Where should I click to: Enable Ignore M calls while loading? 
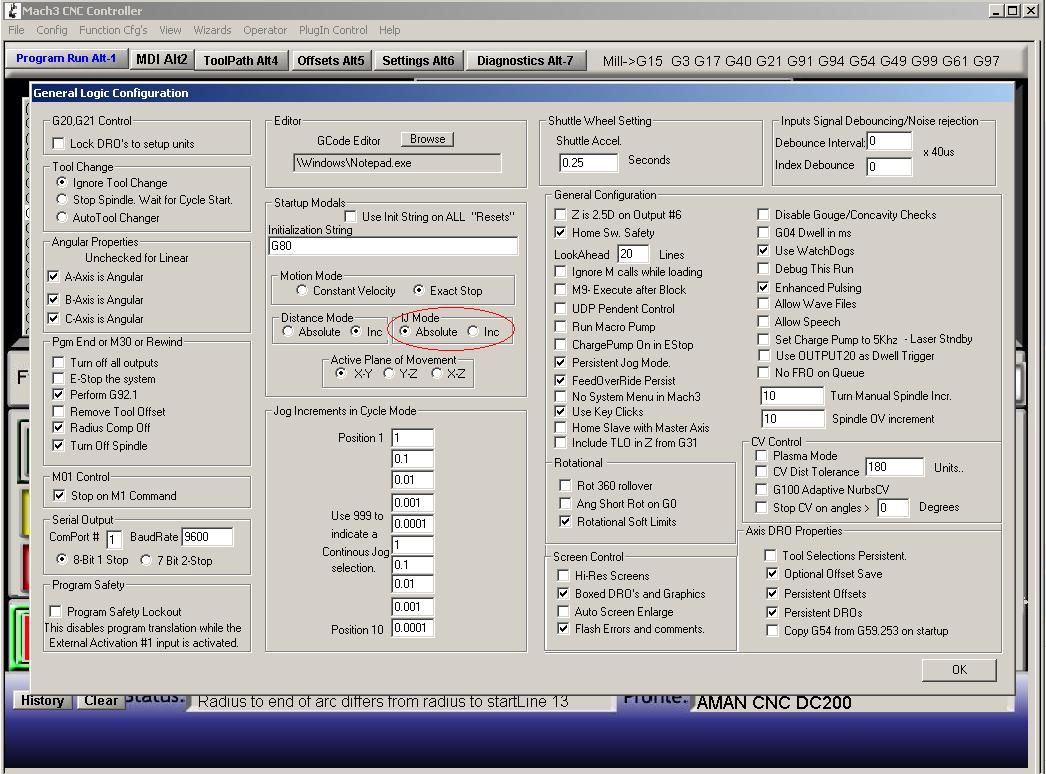pyautogui.click(x=560, y=272)
